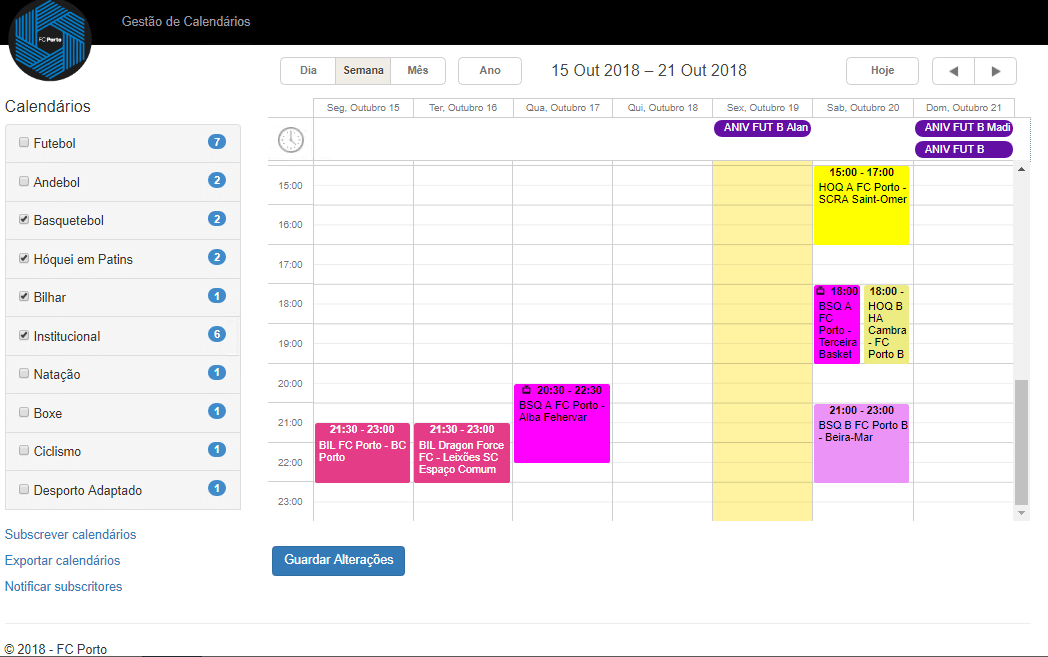Screen dimensions: 1048x657
Task: Click the count badge next to Institucional
Action: (217, 335)
